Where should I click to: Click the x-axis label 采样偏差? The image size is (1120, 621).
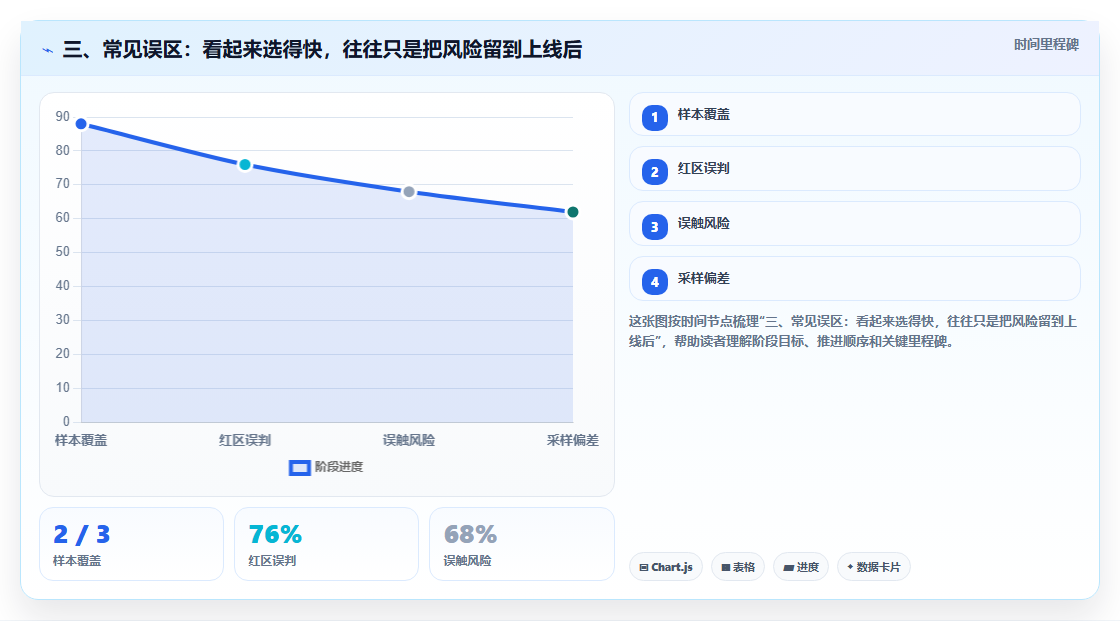[x=573, y=441]
